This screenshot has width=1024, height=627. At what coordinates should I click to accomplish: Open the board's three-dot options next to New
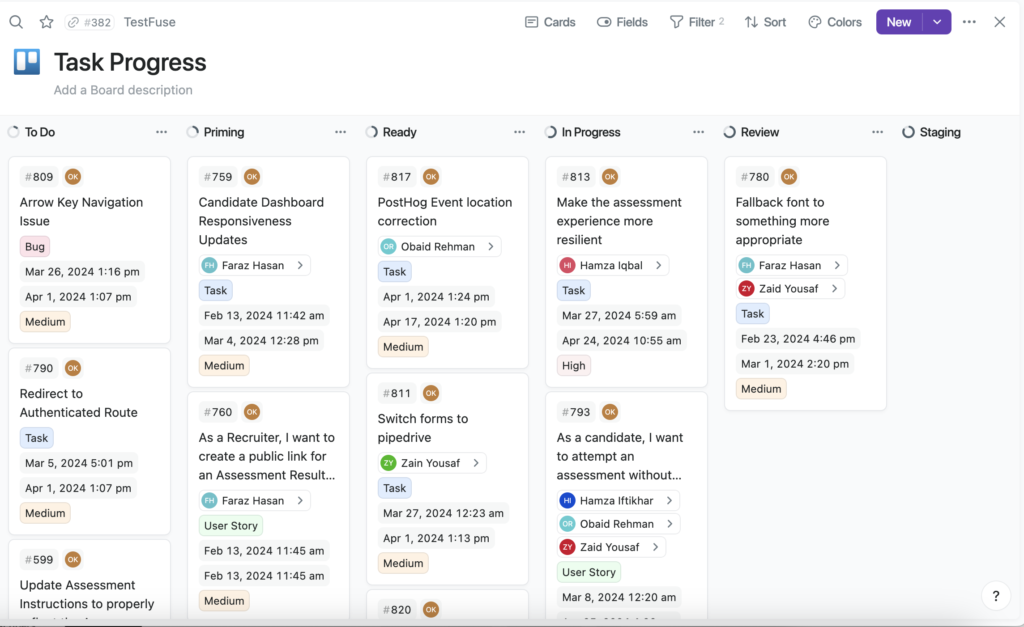[x=969, y=22]
